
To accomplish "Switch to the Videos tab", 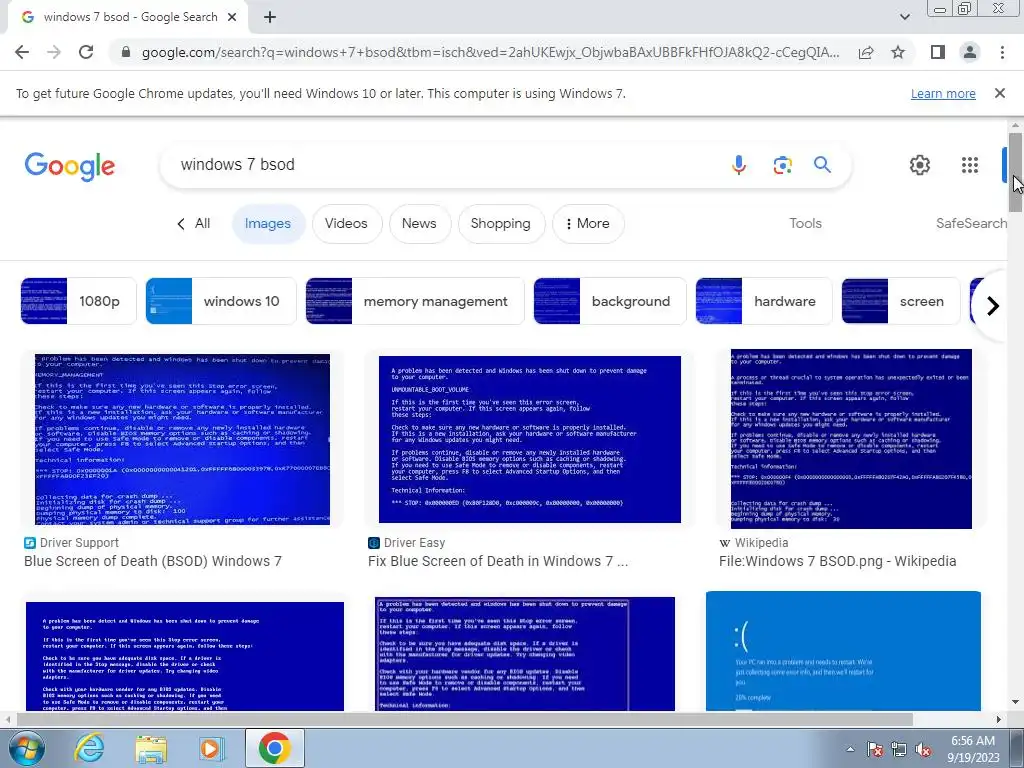I will tap(346, 223).
